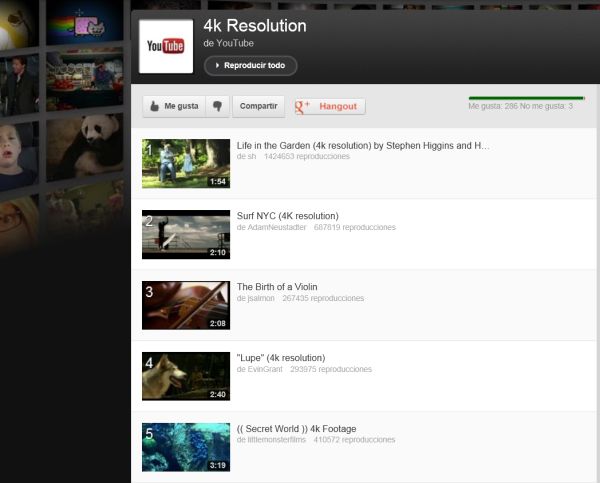
Task: Open The Birth of a Violin thumbnail
Action: pos(186,305)
